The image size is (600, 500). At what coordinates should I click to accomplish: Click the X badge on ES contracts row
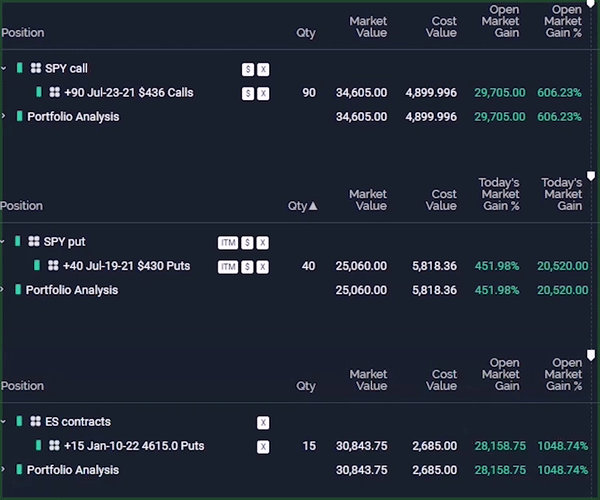263,423
